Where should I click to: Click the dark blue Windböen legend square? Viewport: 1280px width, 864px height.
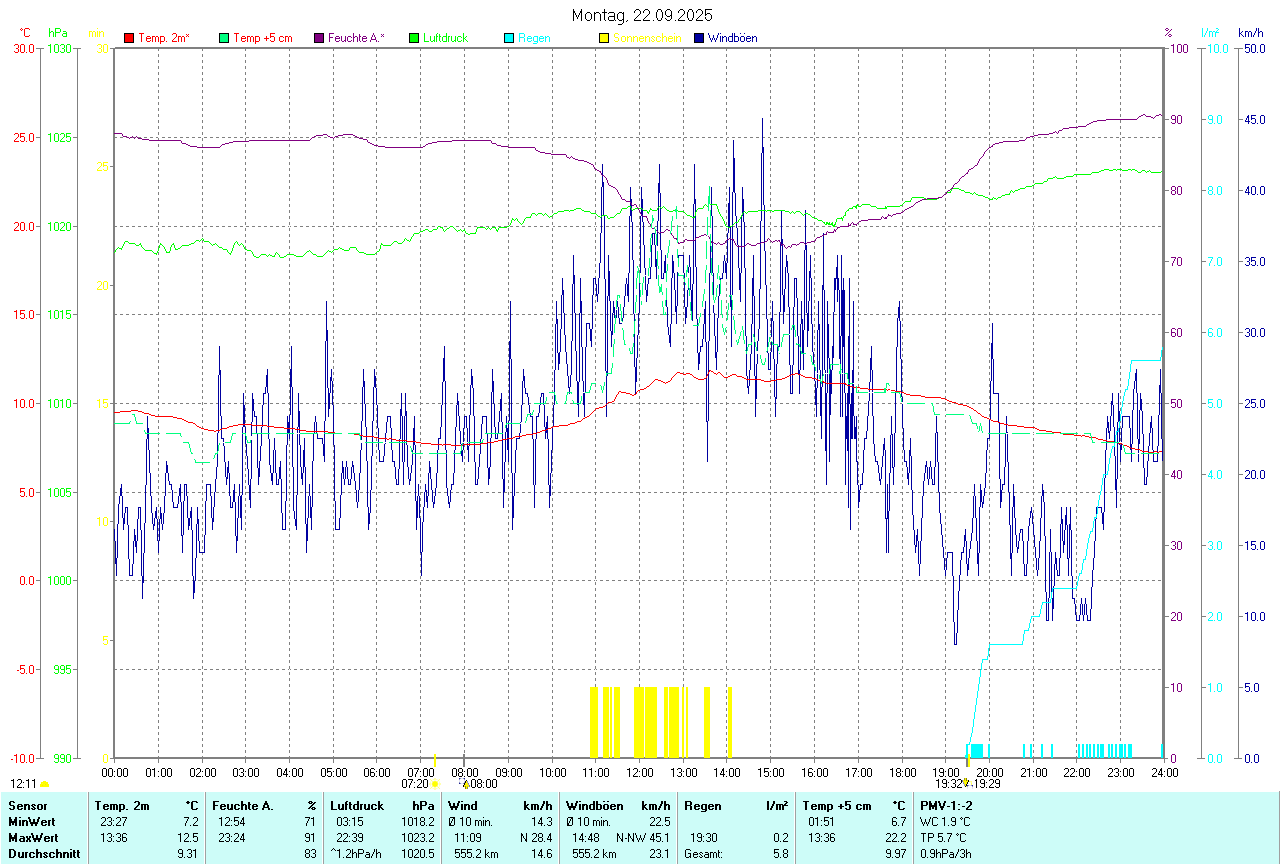[x=699, y=38]
